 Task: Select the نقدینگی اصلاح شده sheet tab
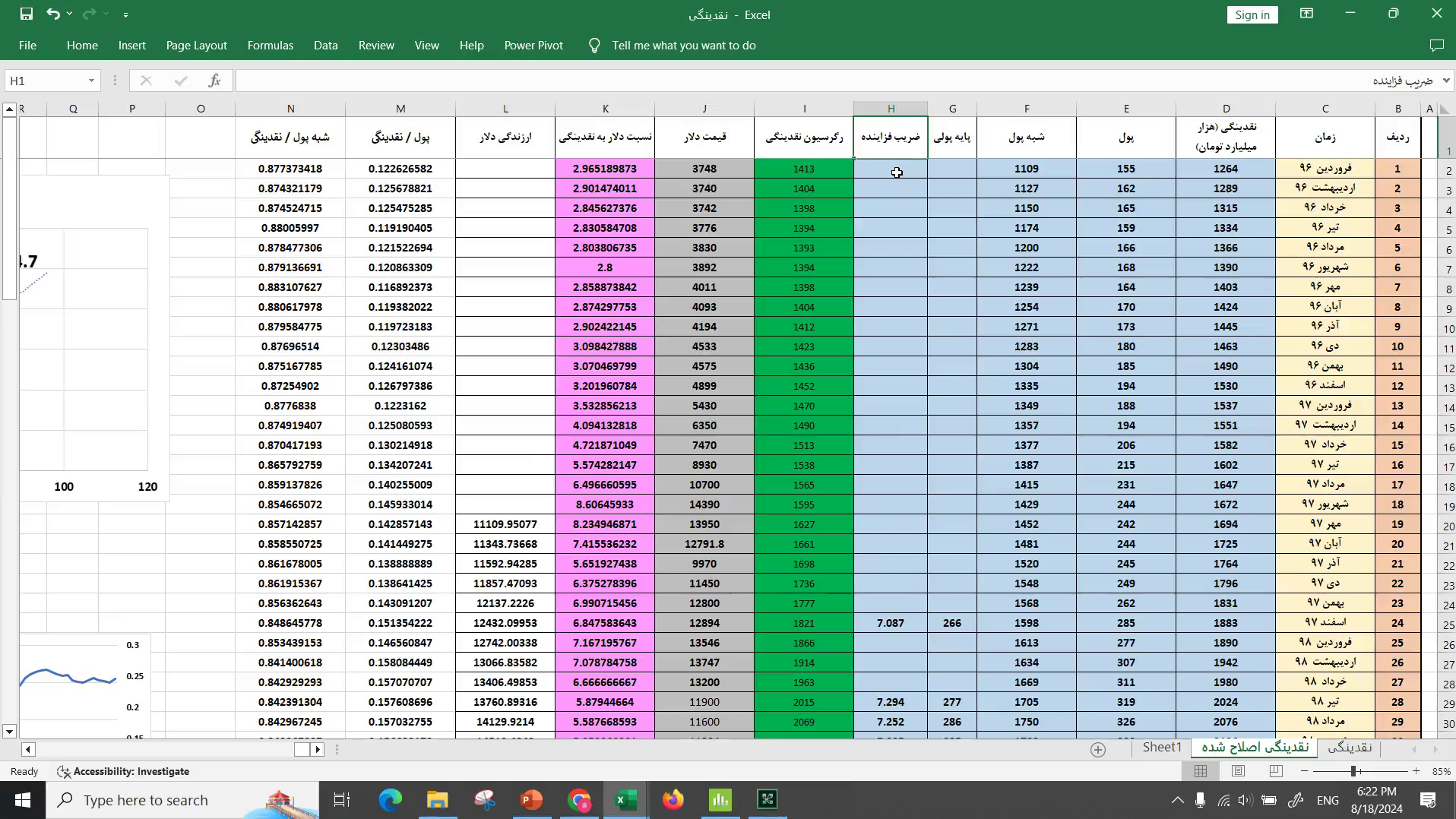coord(1255,748)
